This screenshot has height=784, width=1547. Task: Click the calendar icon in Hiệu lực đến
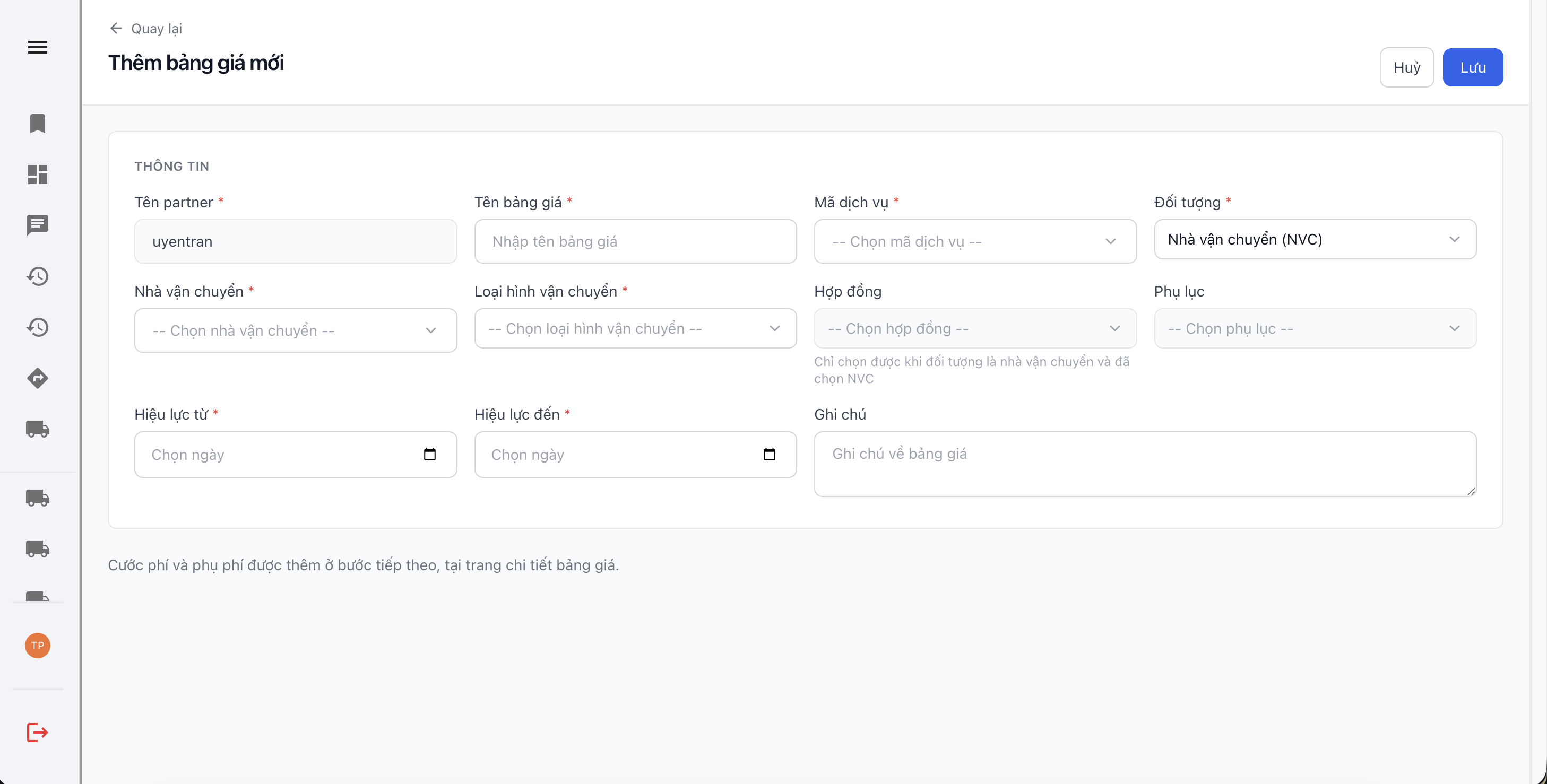[x=770, y=454]
